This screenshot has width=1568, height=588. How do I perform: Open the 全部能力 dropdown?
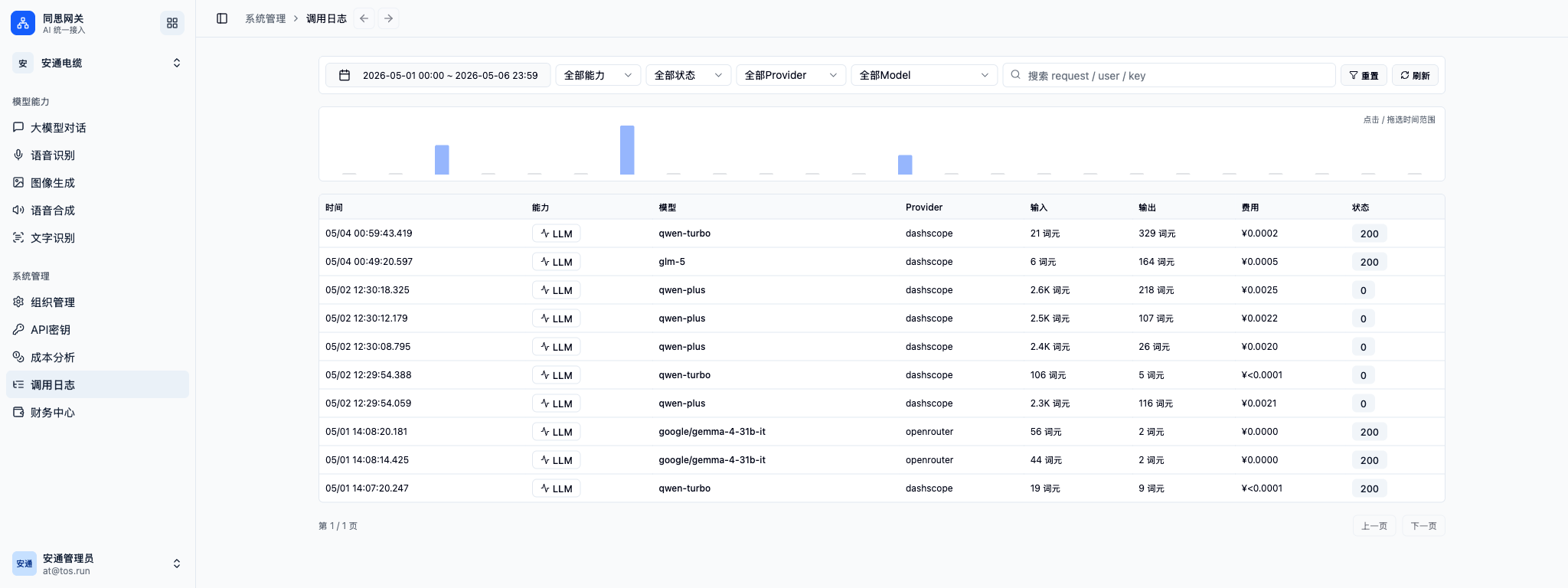click(x=598, y=75)
